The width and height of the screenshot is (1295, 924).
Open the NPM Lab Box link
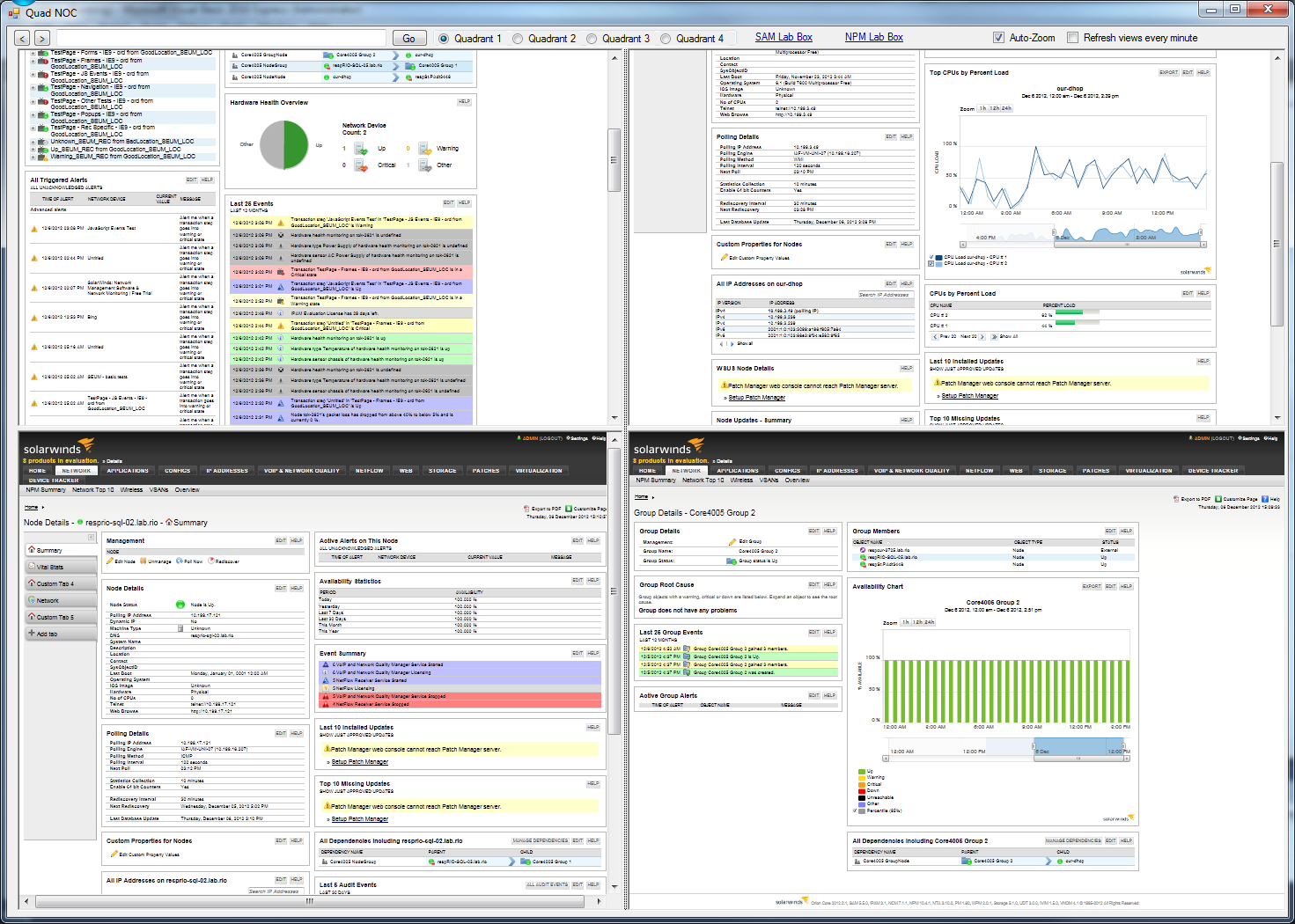874,37
